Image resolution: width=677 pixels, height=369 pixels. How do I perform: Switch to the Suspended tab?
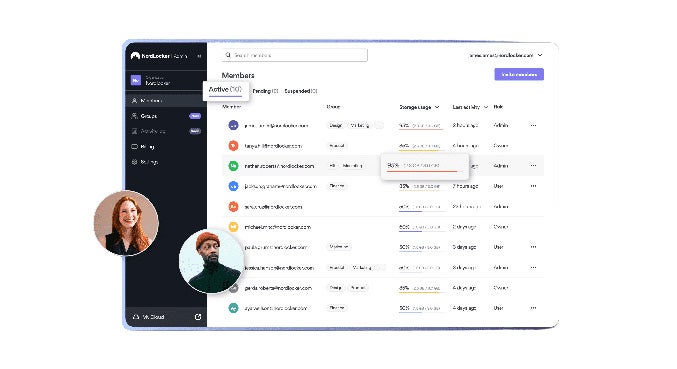point(301,91)
